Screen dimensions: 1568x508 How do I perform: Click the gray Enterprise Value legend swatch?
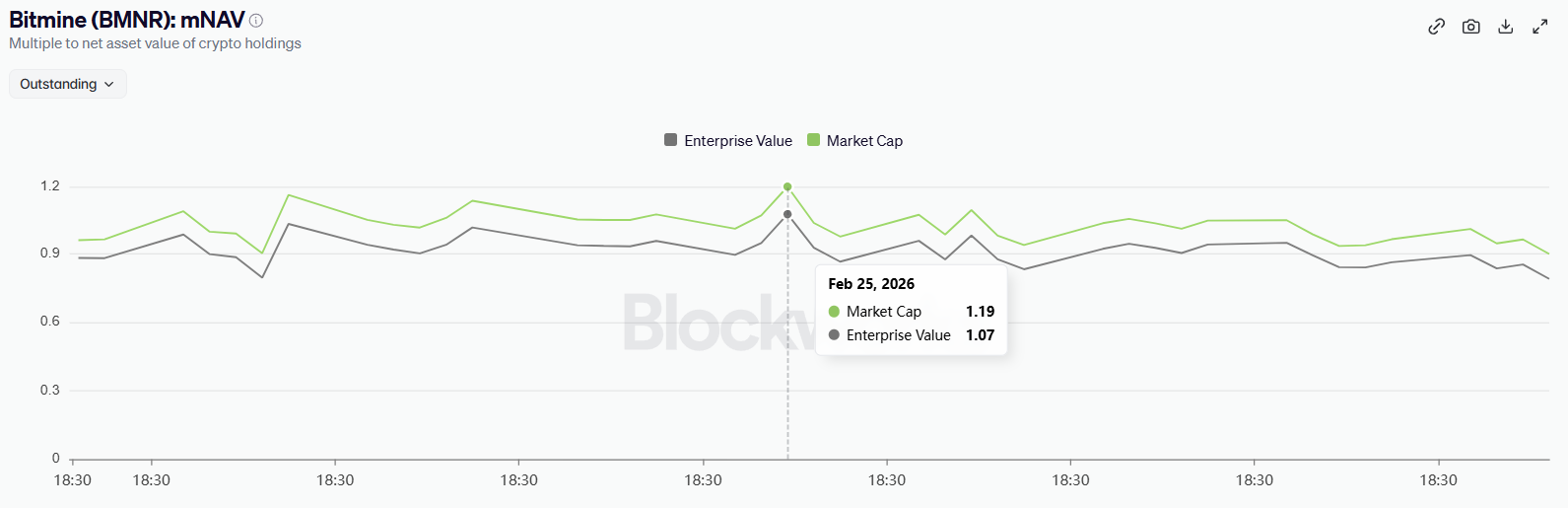click(x=671, y=140)
